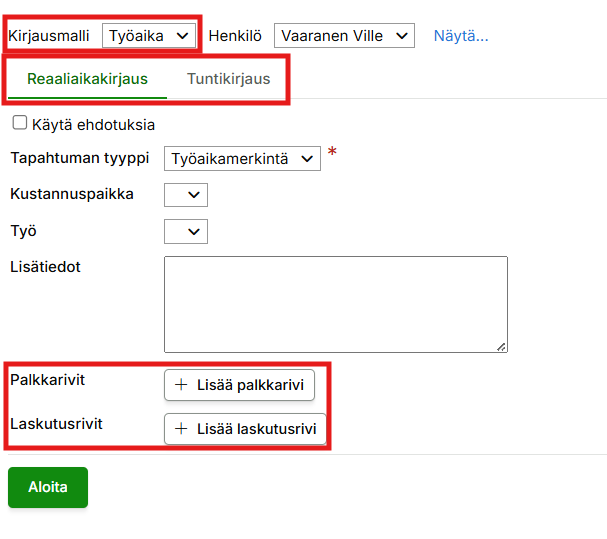The height and width of the screenshot is (539, 607).
Task: Click inside the Lisätiedot text area
Action: pos(335,304)
